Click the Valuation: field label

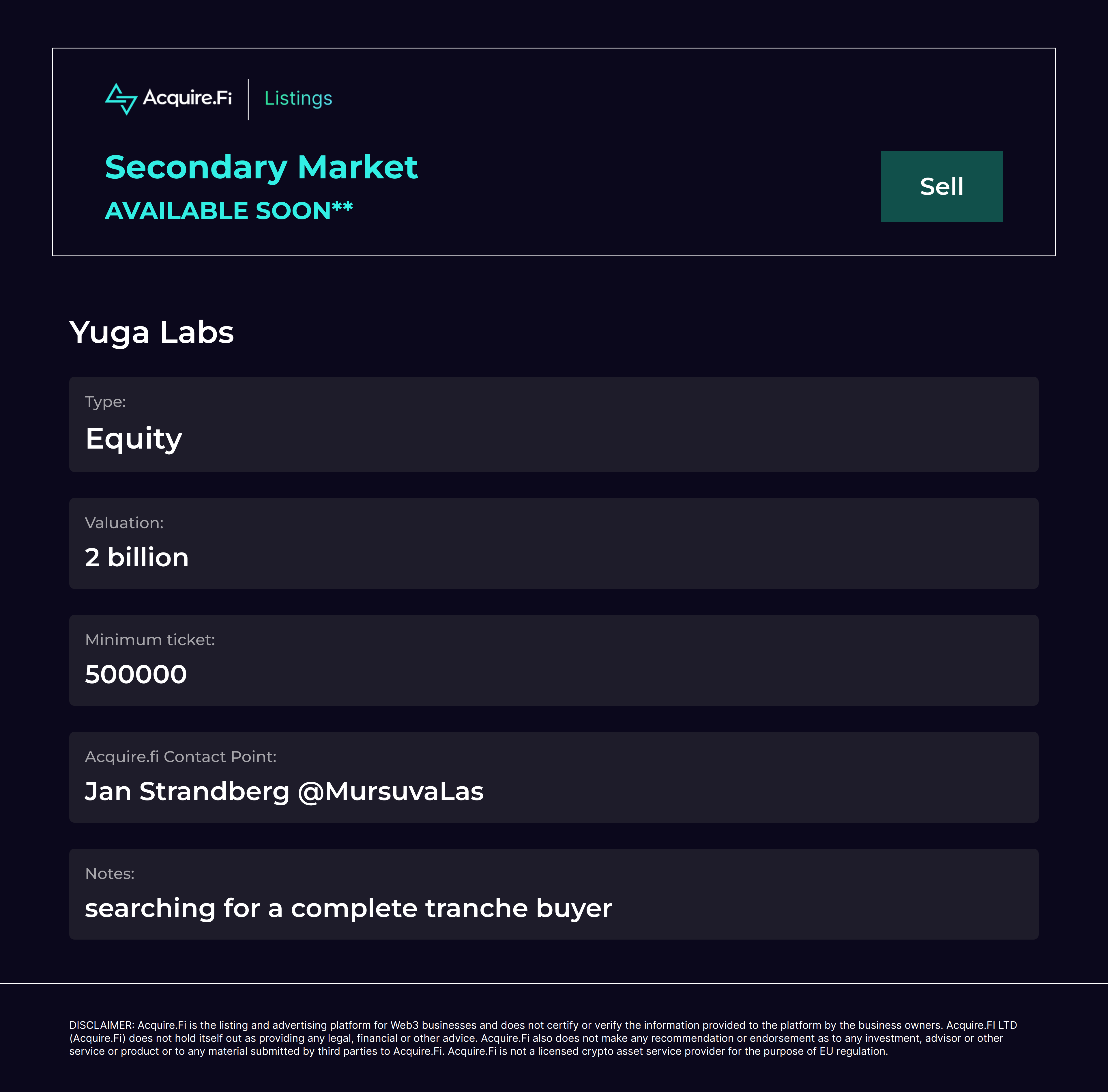click(x=124, y=523)
